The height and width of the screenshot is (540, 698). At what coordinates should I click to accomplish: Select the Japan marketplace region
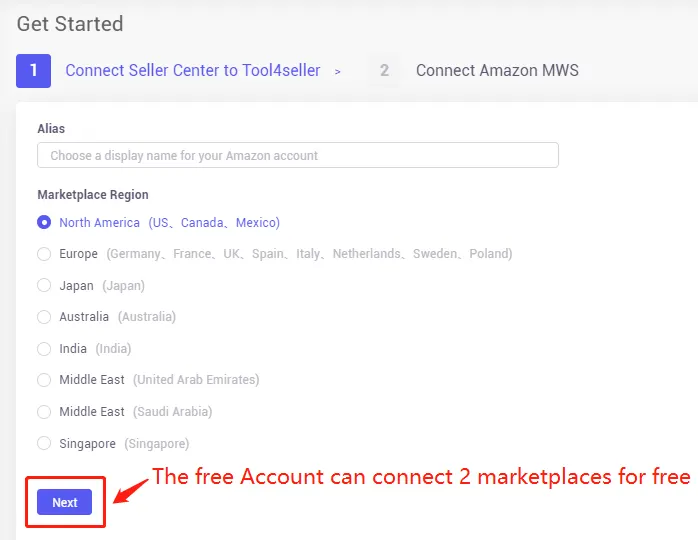[x=44, y=285]
